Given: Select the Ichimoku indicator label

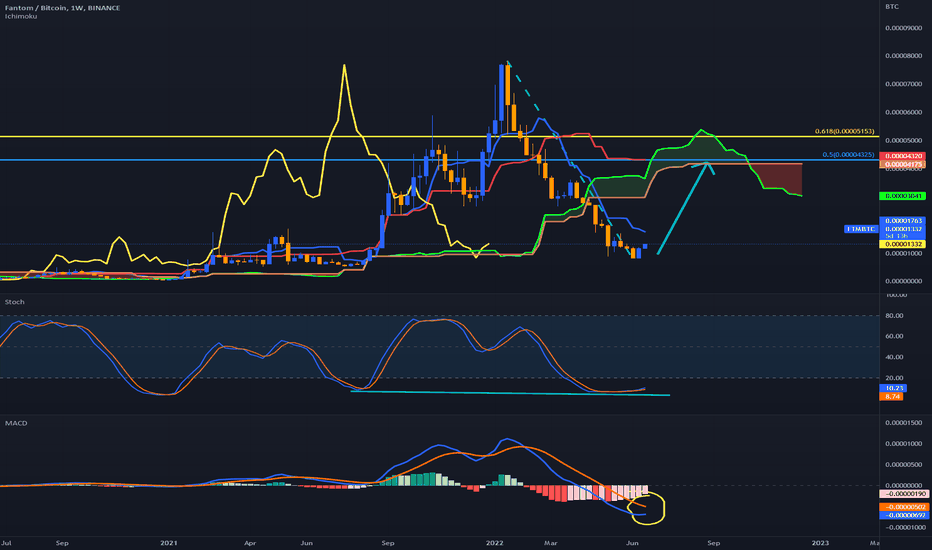Looking at the screenshot, I should point(21,17).
